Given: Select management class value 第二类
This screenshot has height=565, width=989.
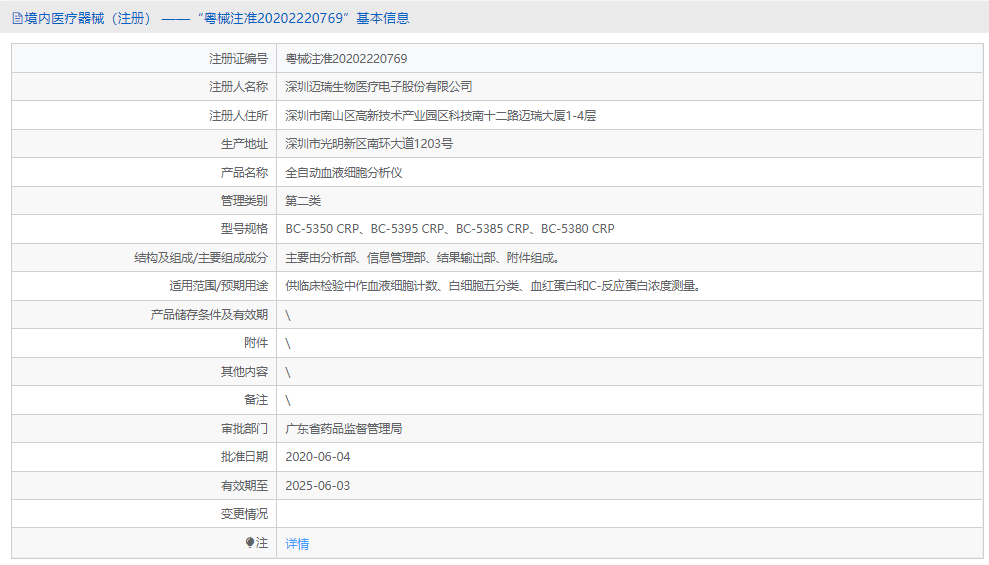Looking at the screenshot, I should coord(303,201).
